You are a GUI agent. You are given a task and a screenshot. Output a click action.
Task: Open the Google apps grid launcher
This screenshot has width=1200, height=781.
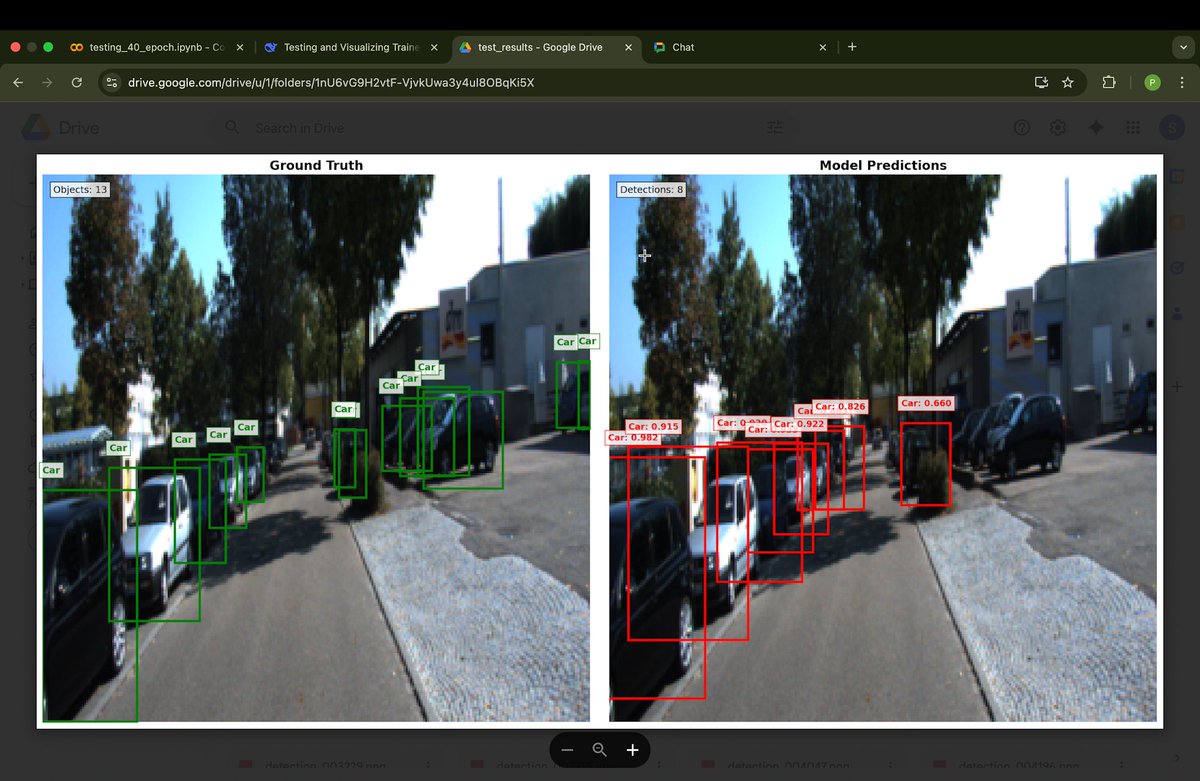coord(1134,127)
